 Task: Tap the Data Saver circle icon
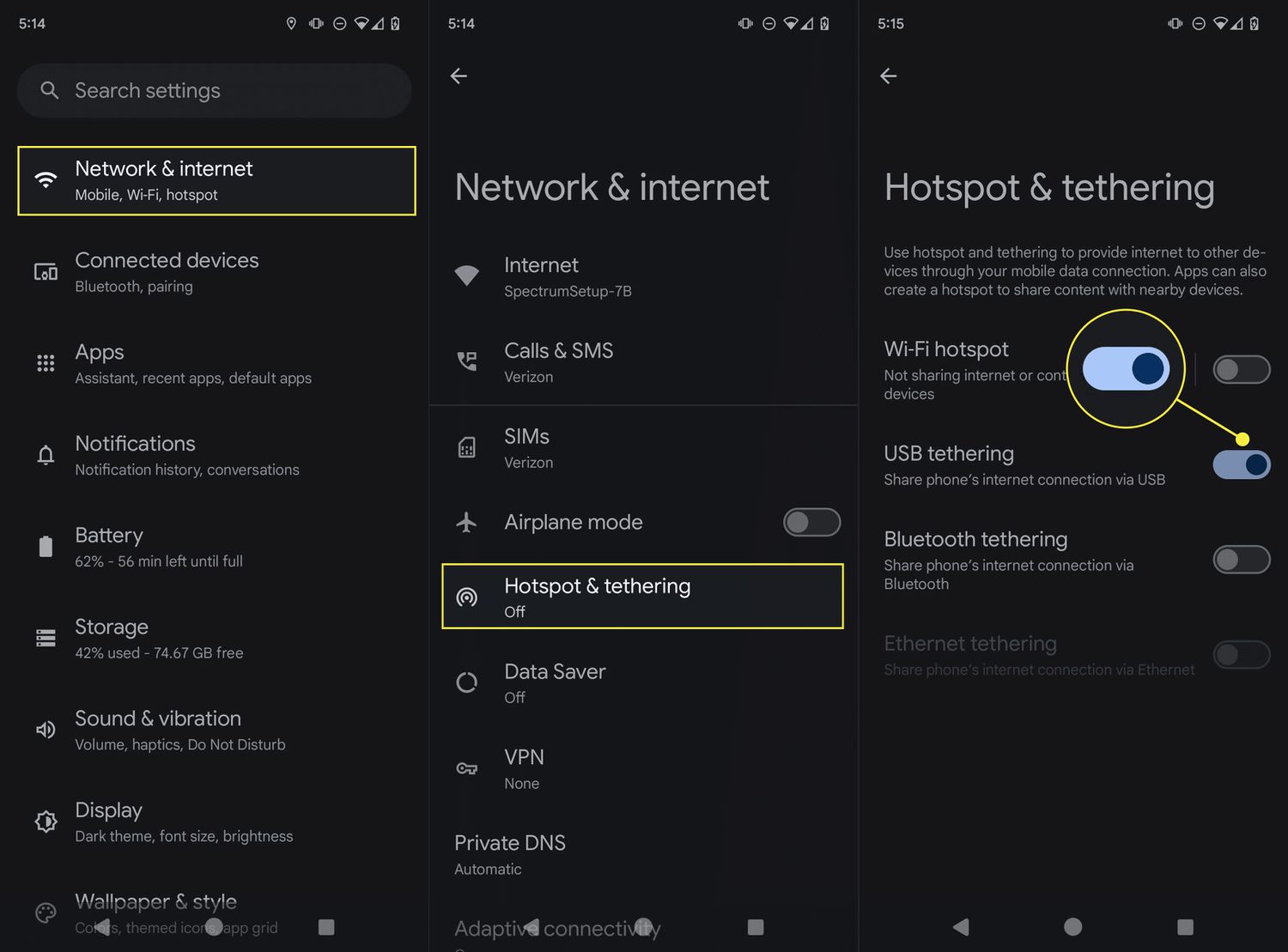466,682
